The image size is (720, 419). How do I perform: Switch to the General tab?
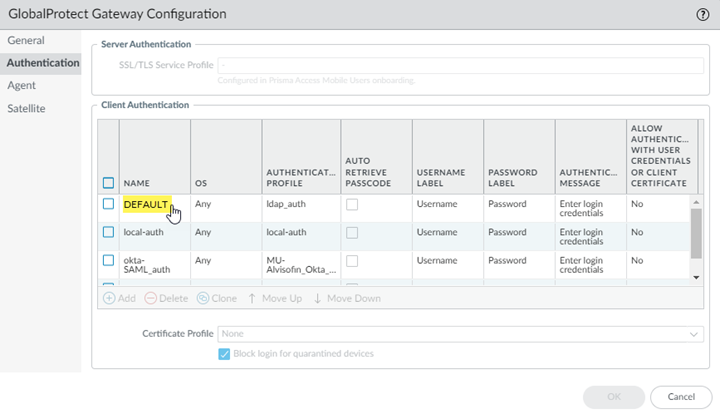pos(25,40)
